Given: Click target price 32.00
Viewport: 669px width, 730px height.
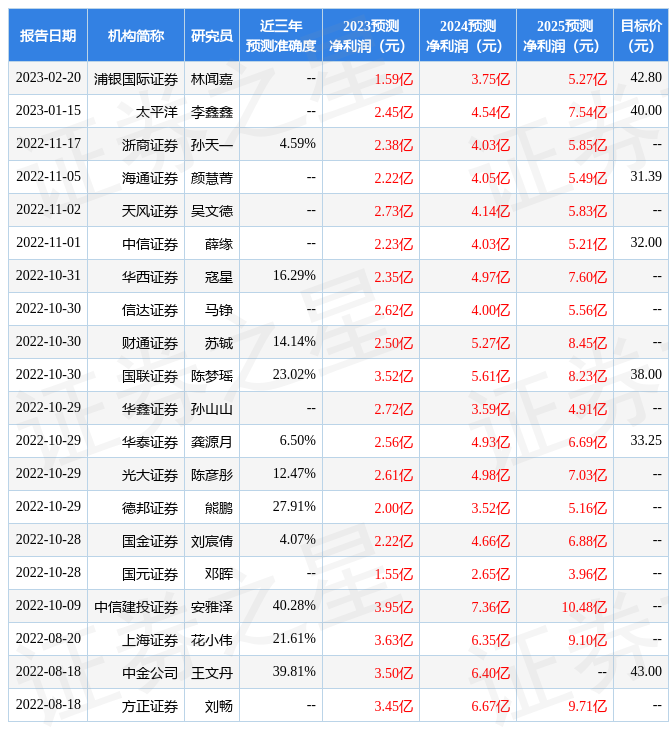Looking at the screenshot, I should click(646, 243).
